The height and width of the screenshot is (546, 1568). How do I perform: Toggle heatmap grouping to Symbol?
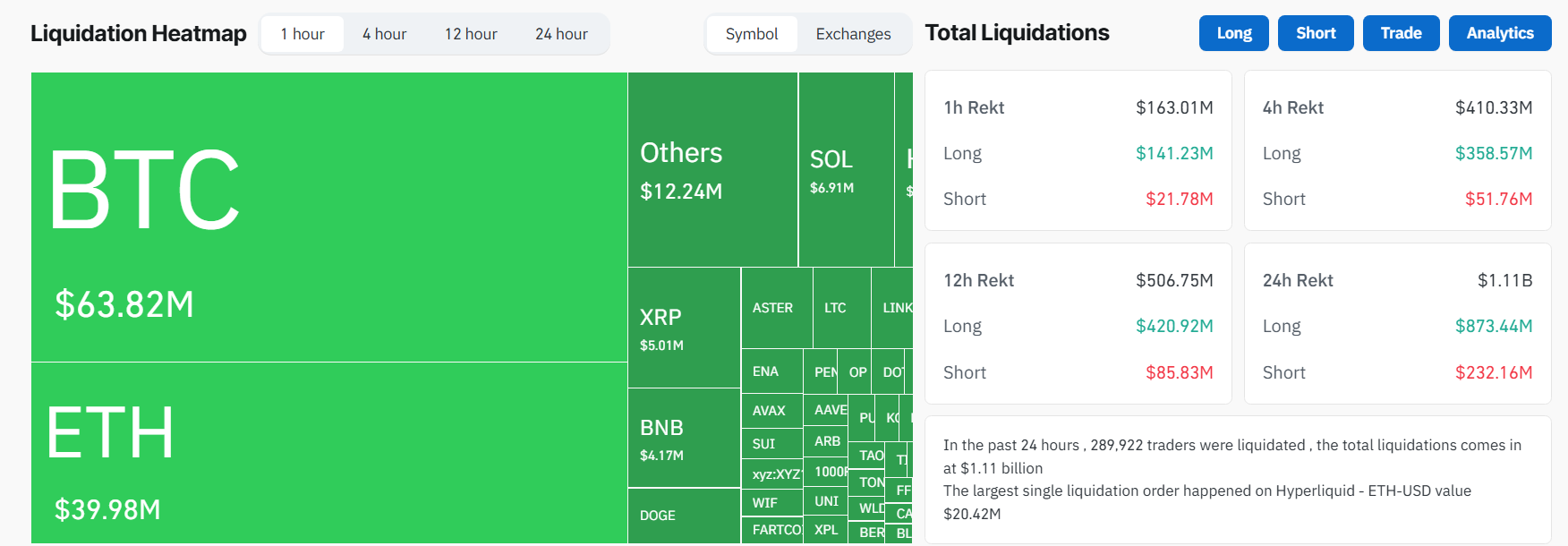point(752,34)
